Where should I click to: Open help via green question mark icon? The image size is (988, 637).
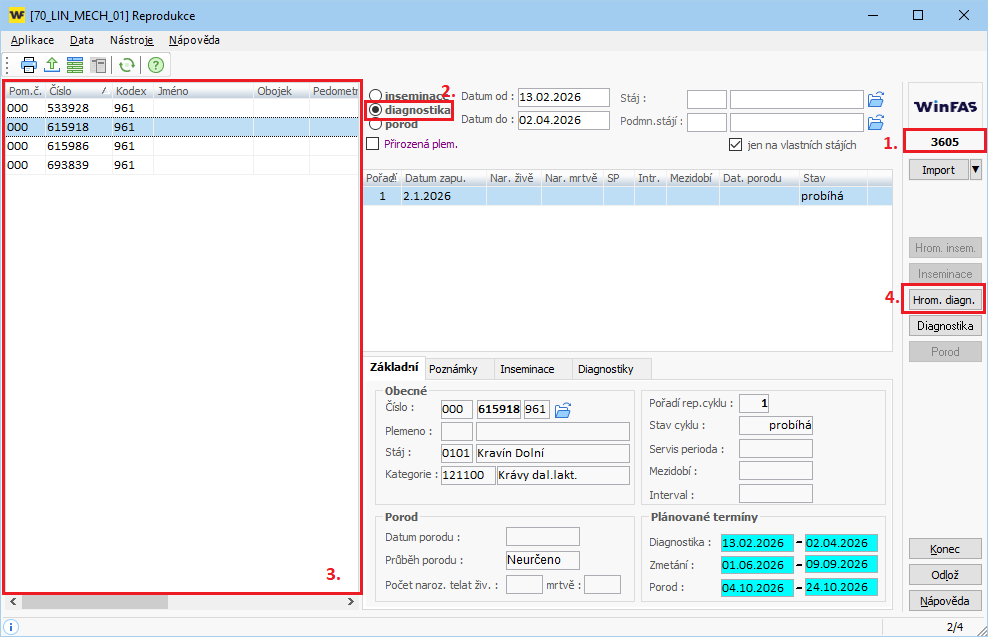click(156, 65)
